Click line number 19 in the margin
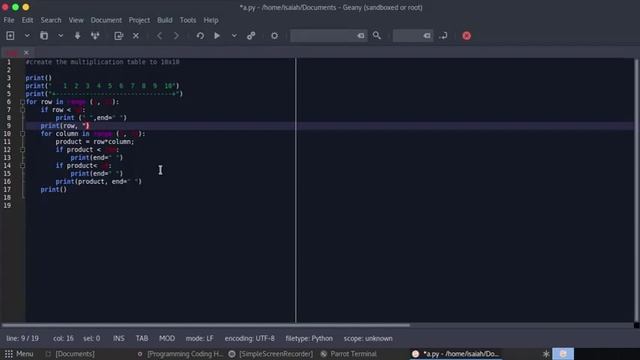 [7, 205]
